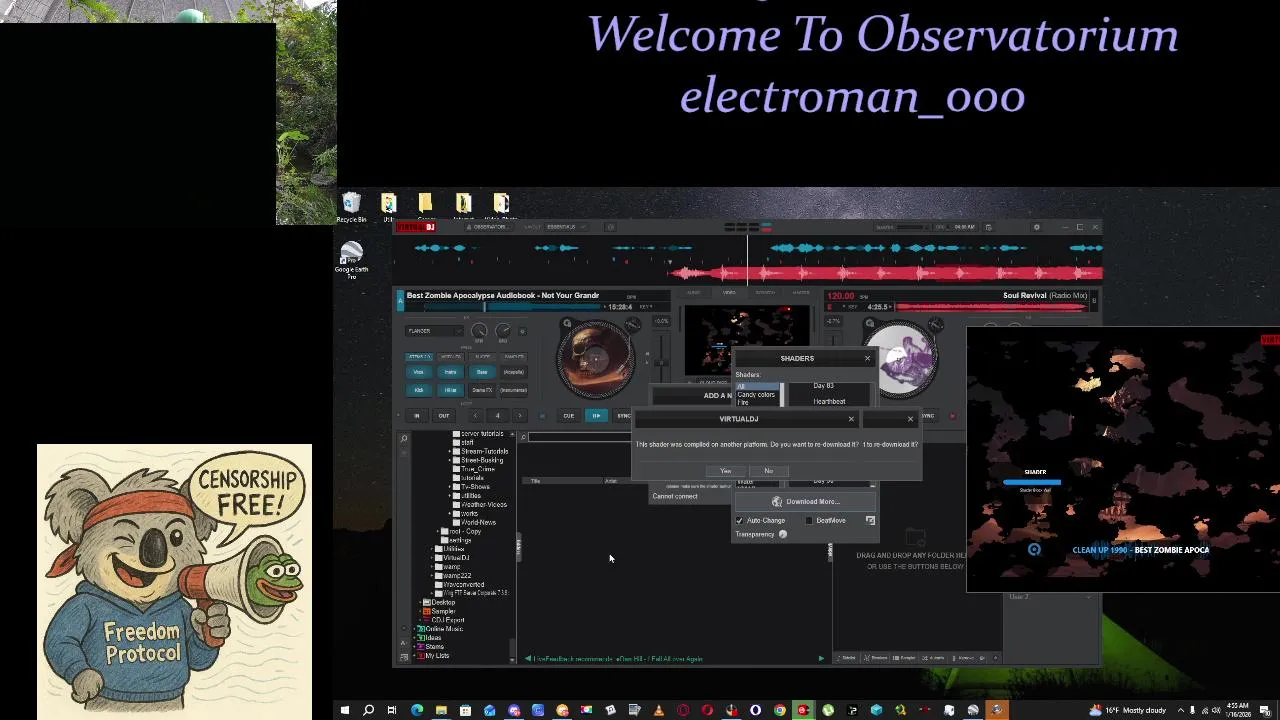
Task: Open taskbar Search icon
Action: 368,711
